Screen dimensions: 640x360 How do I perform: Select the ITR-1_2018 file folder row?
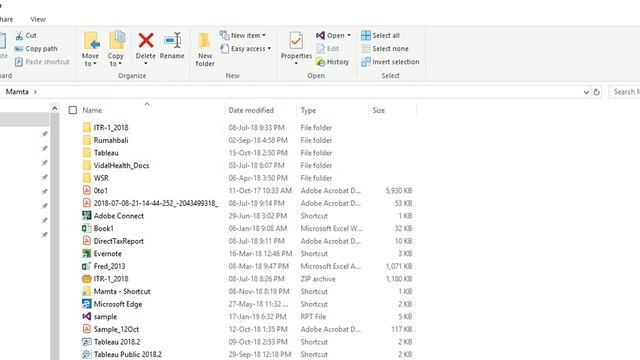pos(247,127)
